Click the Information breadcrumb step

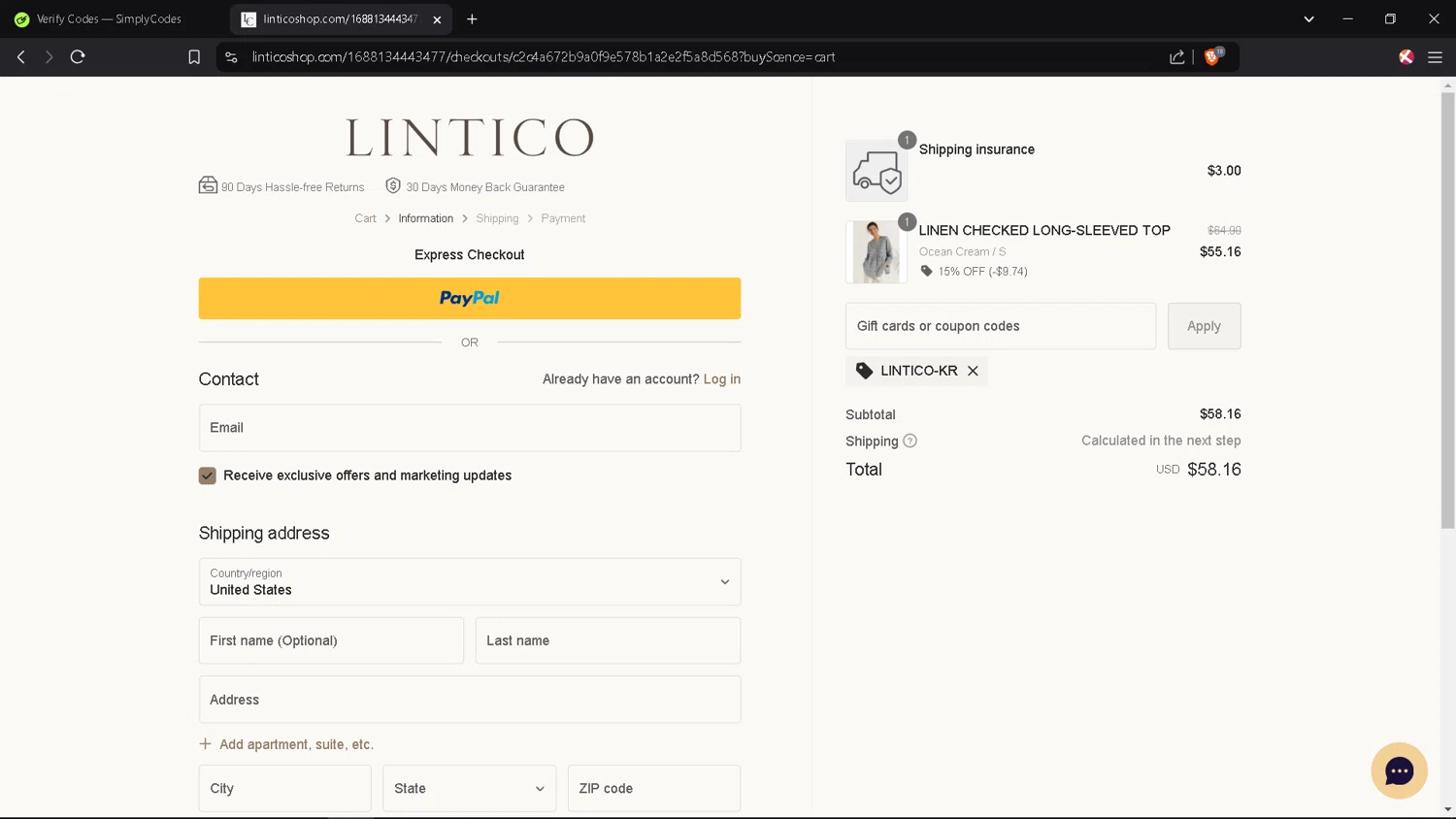(x=425, y=218)
